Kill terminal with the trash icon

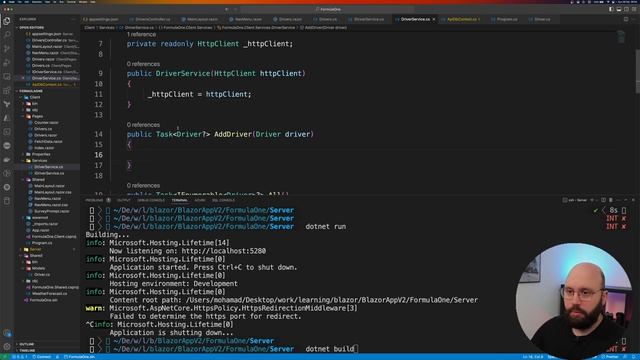611,200
